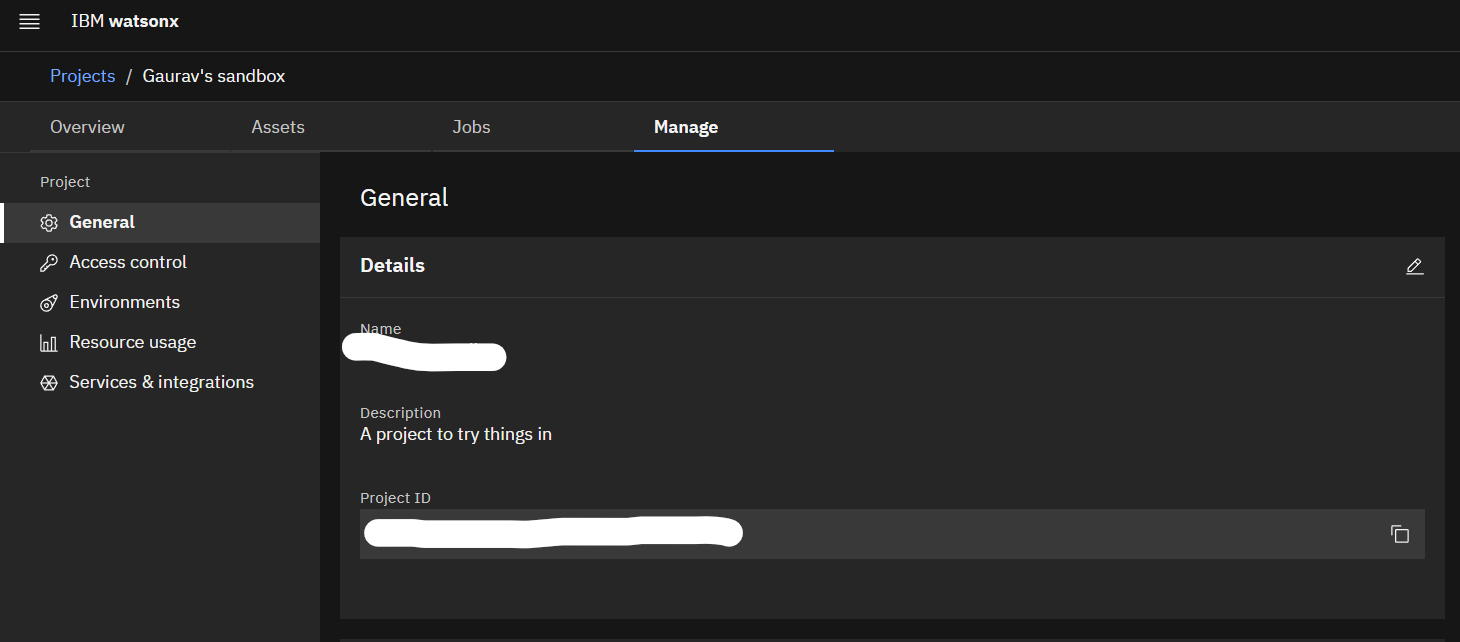The height and width of the screenshot is (642, 1460).
Task: Switch to the Overview tab
Action: tap(87, 127)
